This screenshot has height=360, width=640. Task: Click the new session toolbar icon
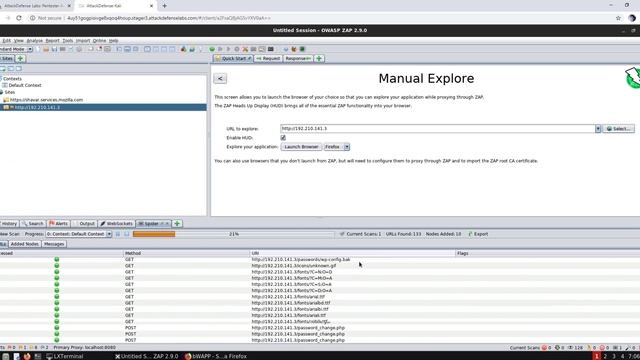38,49
